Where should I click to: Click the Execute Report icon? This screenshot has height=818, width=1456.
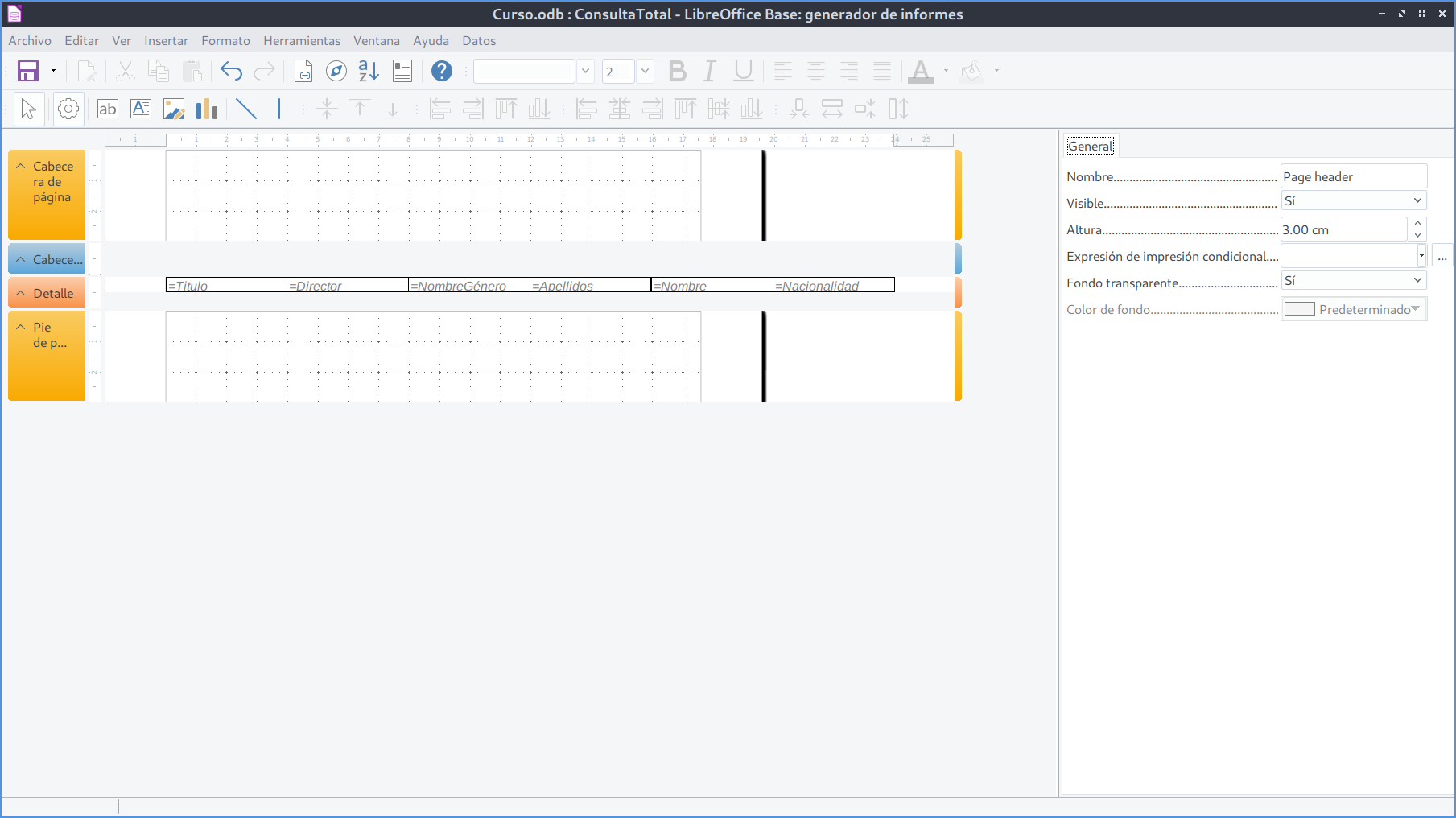[x=303, y=72]
